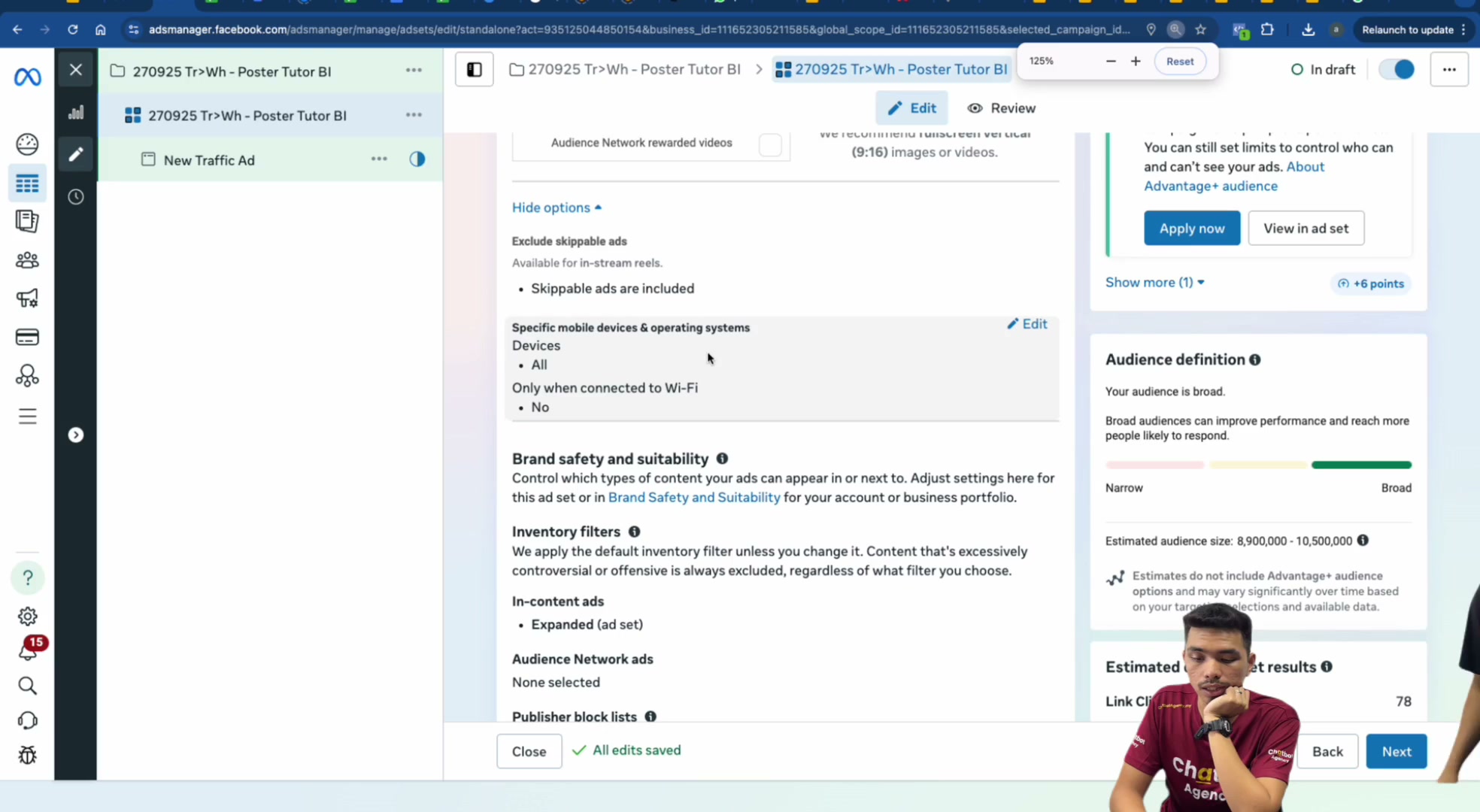The width and height of the screenshot is (1480, 812).
Task: Click browser zoom in plus button
Action: (x=1136, y=61)
